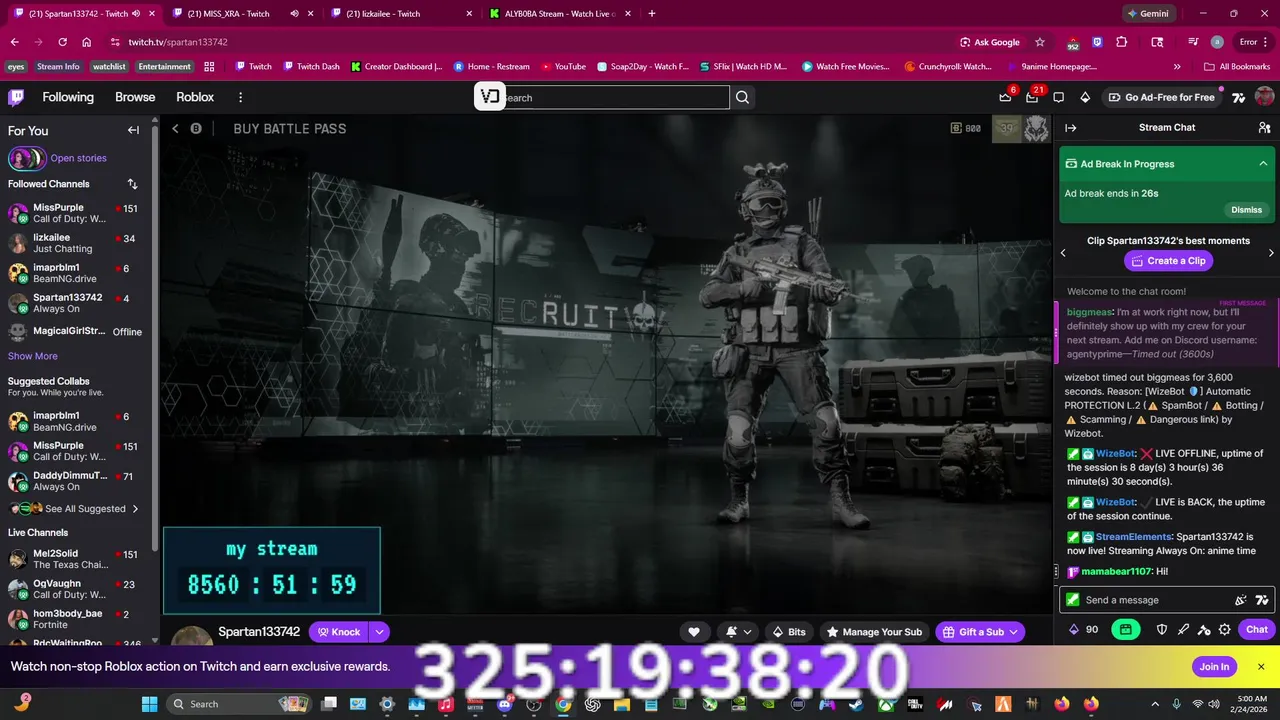Screen dimensions: 1280x720
Task: Open the Twitch notifications inbox icon
Action: tap(1032, 97)
